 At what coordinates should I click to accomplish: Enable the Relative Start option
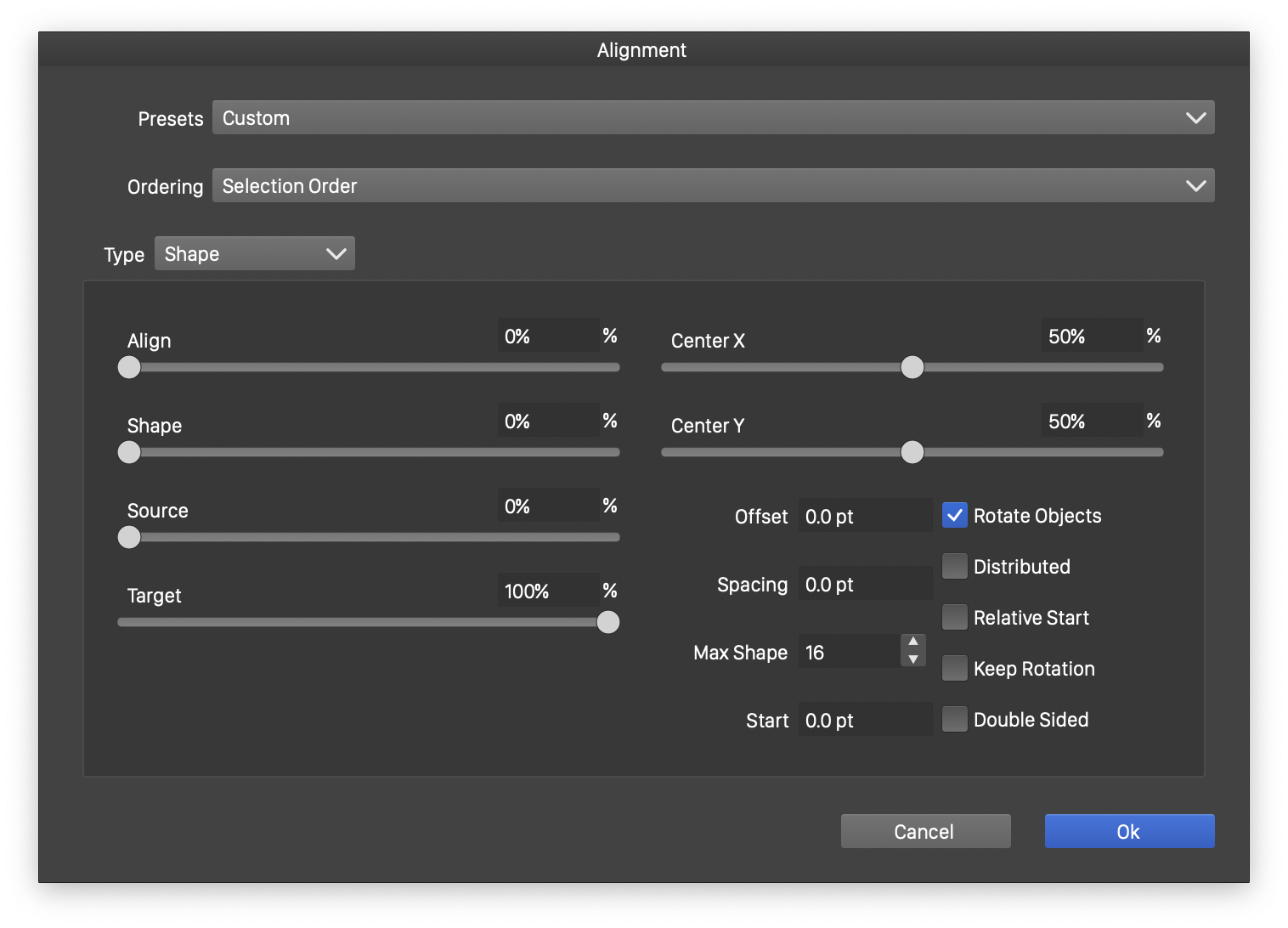[955, 618]
